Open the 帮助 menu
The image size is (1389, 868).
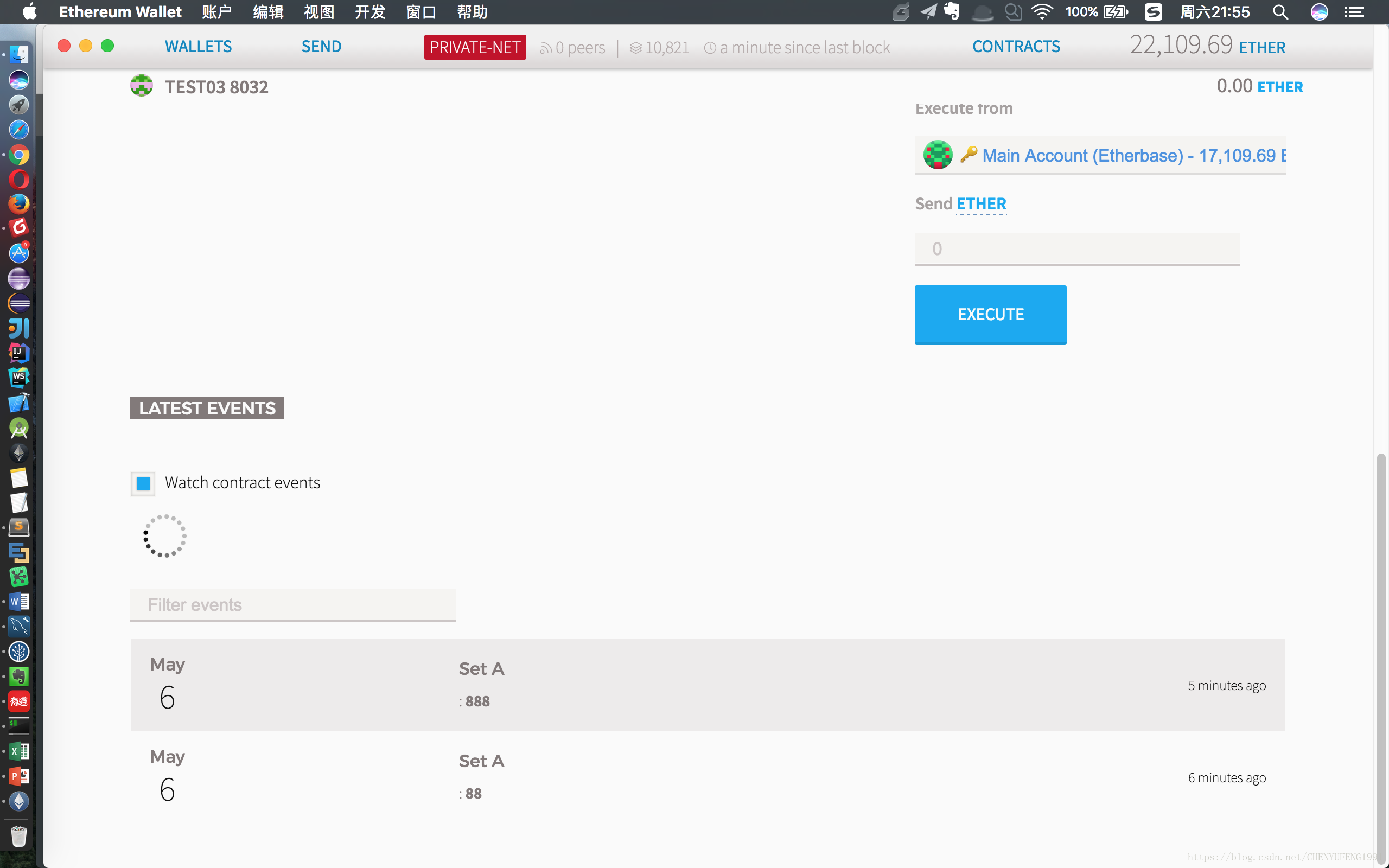click(471, 12)
